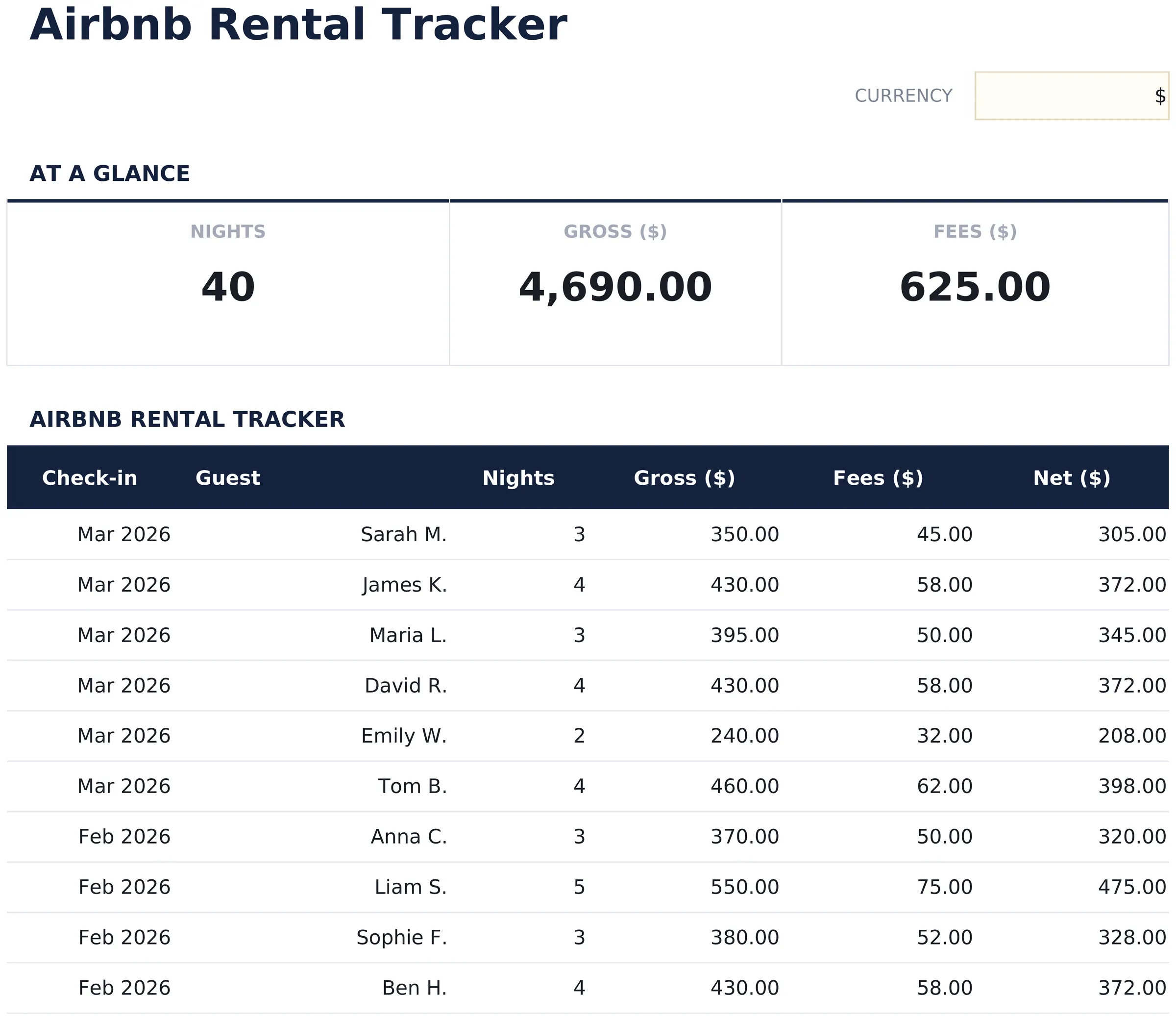
Task: Click Maria L.'s net value 345.00
Action: [1132, 635]
